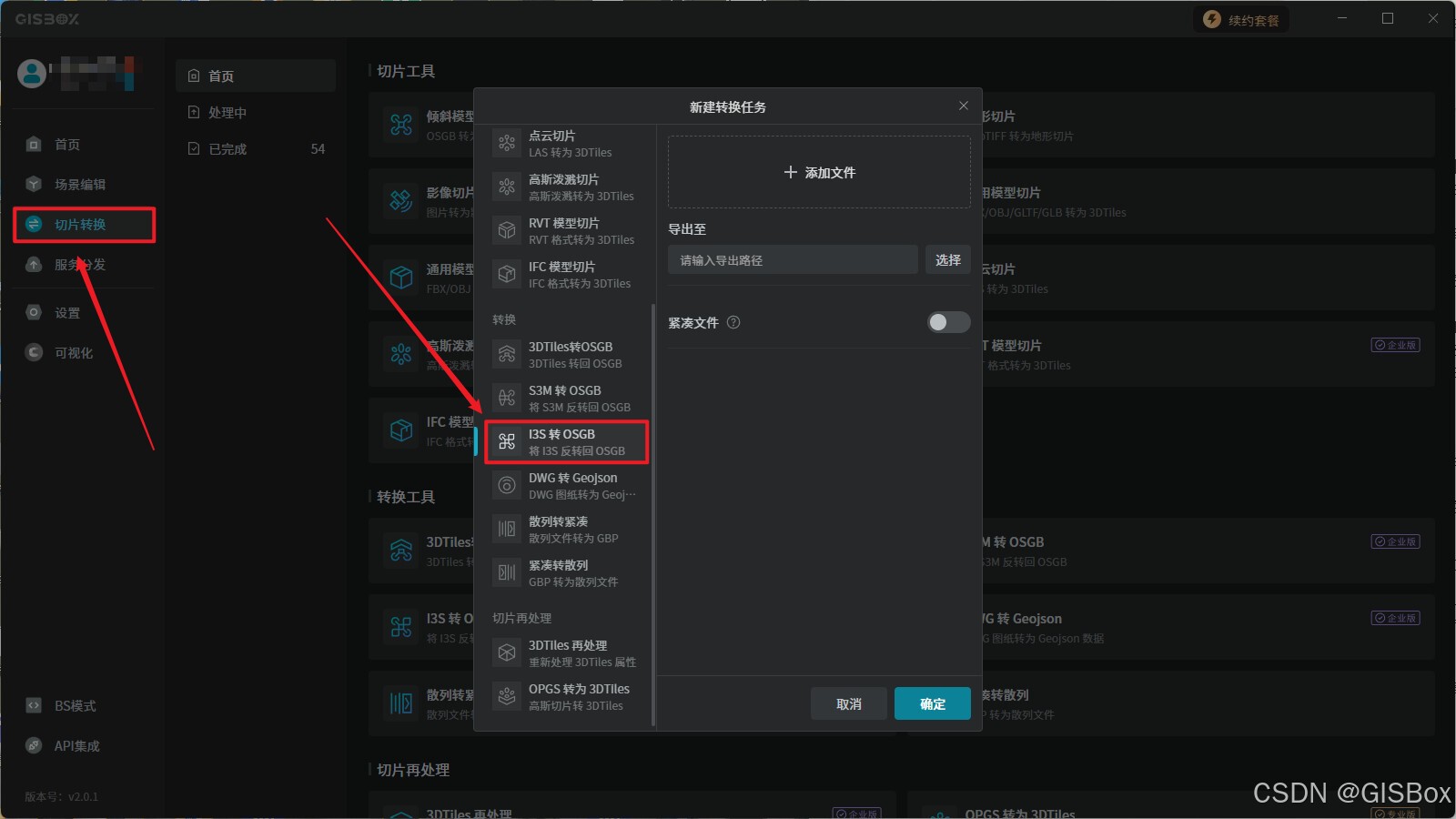Viewport: 1456px width, 819px height.
Task: Click the 取消 button
Action: coord(848,703)
